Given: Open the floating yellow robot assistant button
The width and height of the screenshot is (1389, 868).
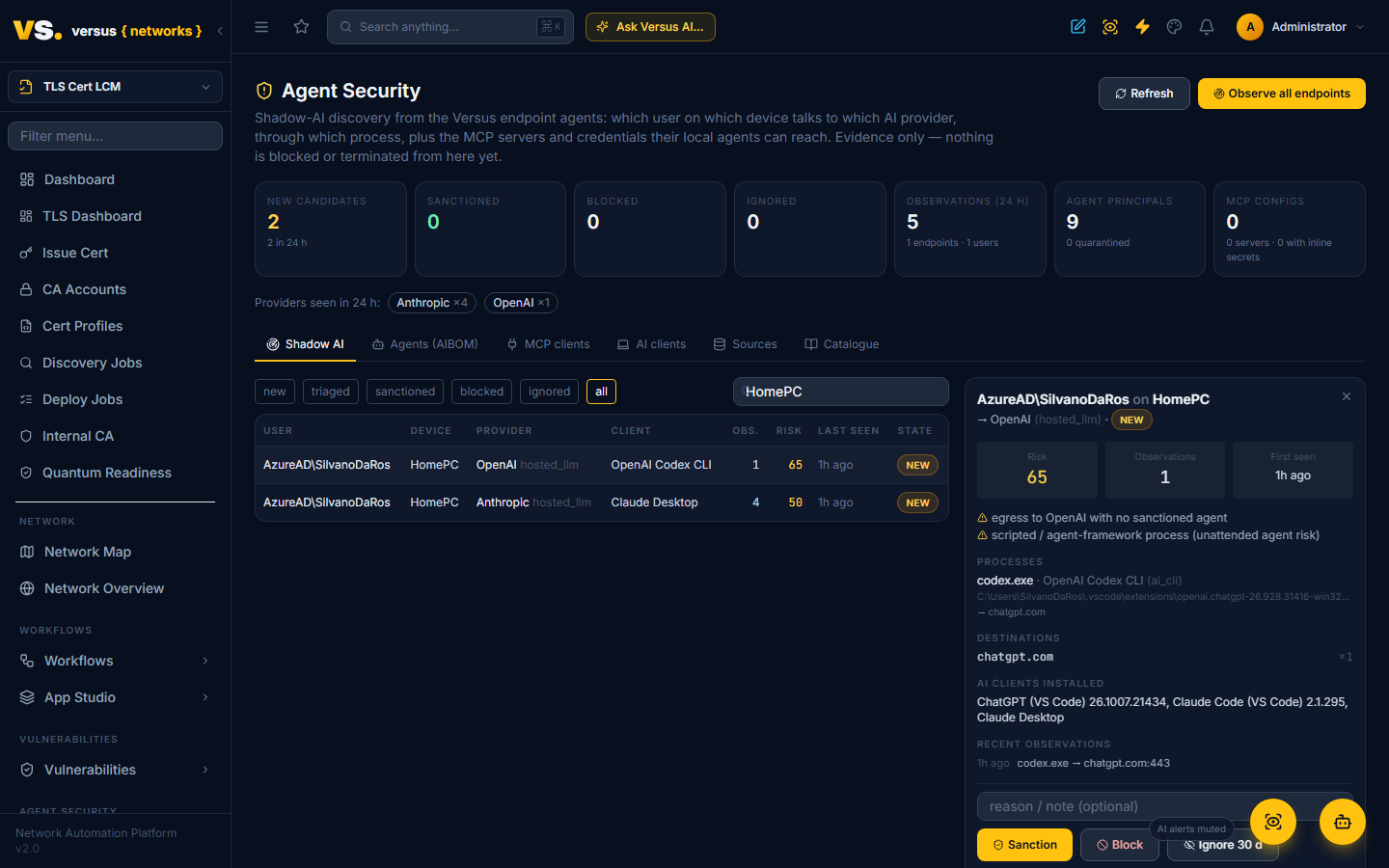Looking at the screenshot, I should click(1343, 822).
